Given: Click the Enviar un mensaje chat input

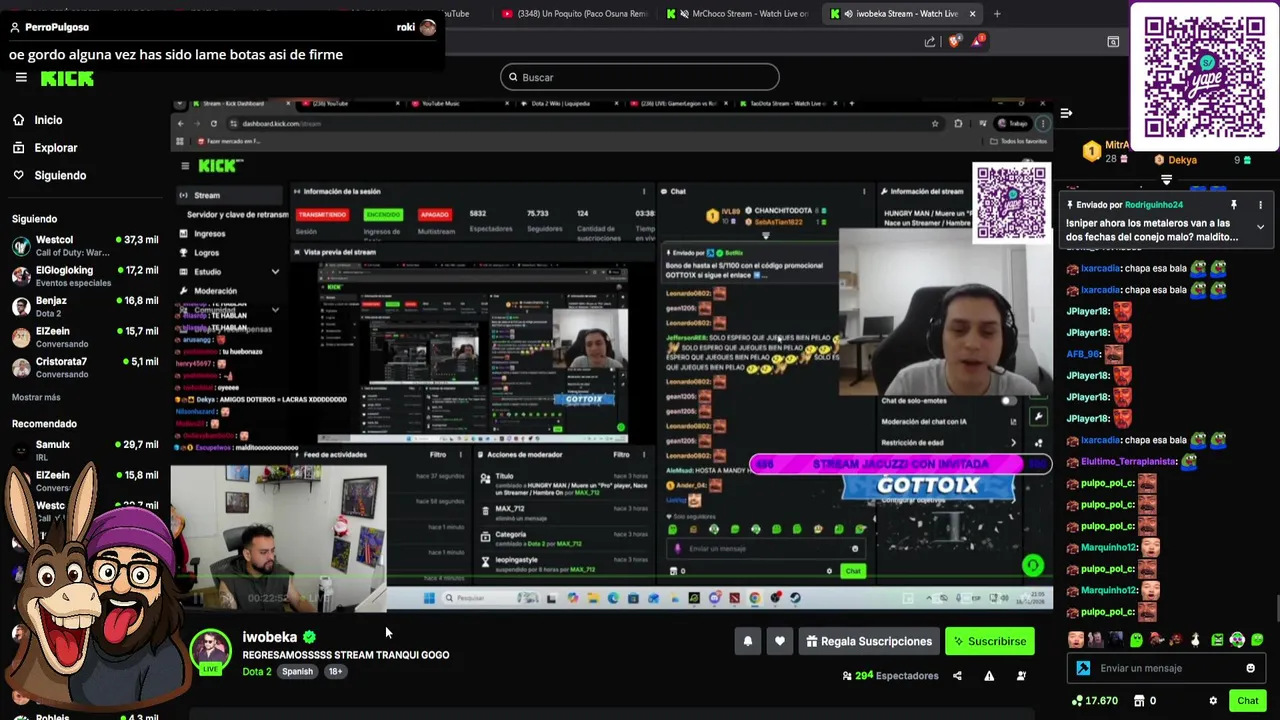Looking at the screenshot, I should point(1167,668).
